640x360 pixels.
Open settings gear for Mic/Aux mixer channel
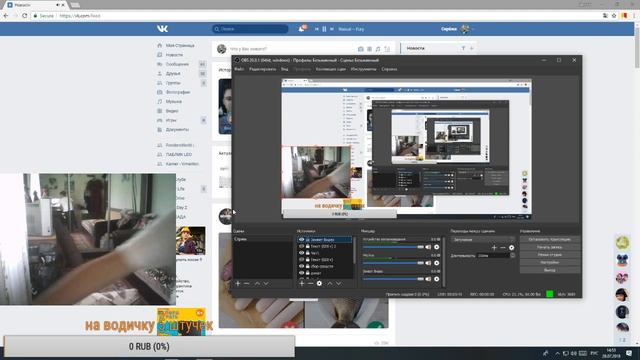point(437,263)
